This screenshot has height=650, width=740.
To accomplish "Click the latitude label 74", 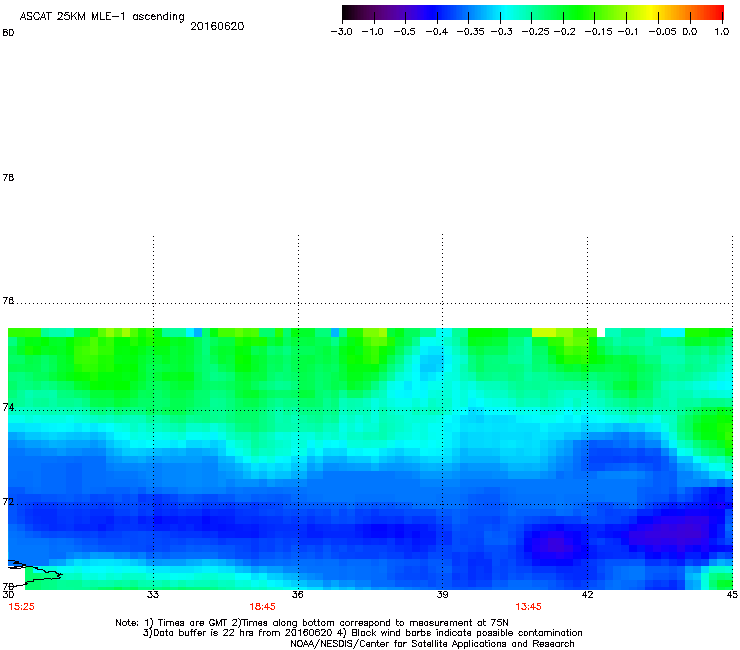I will coord(8,407).
